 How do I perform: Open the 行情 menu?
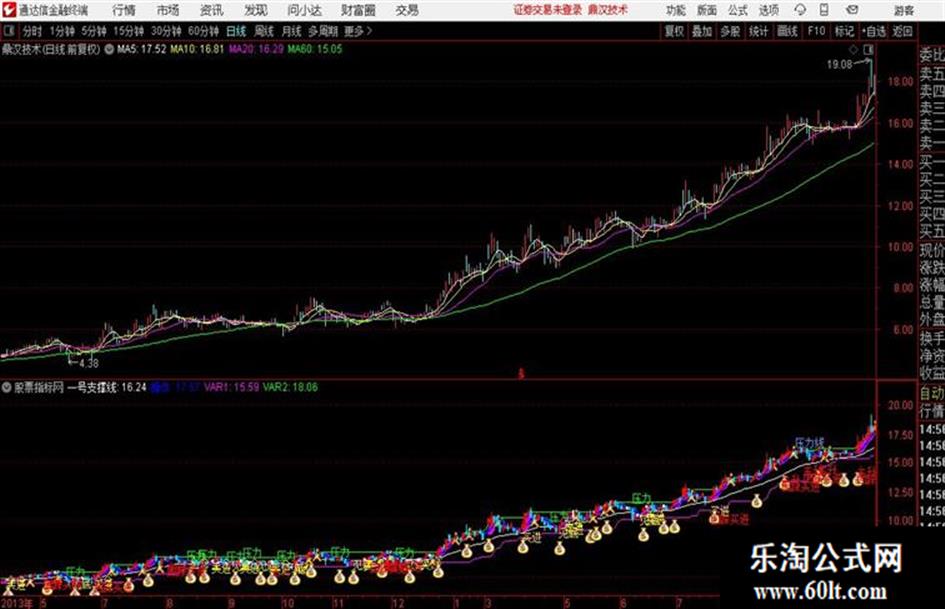(x=124, y=10)
